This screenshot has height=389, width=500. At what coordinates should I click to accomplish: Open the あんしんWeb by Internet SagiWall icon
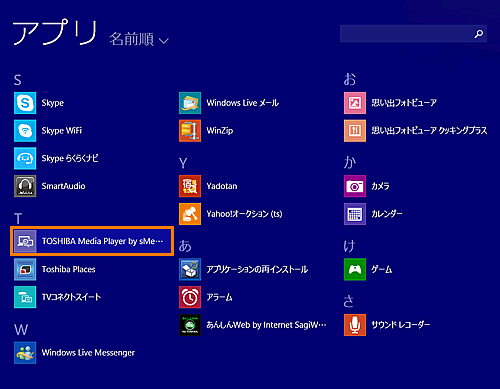click(190, 325)
